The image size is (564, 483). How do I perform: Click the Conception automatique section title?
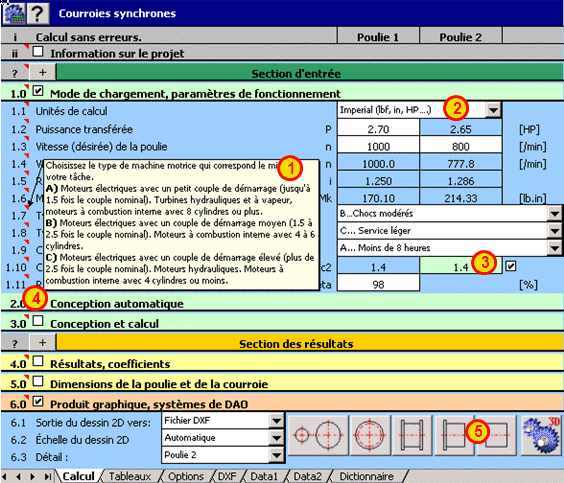[117, 304]
